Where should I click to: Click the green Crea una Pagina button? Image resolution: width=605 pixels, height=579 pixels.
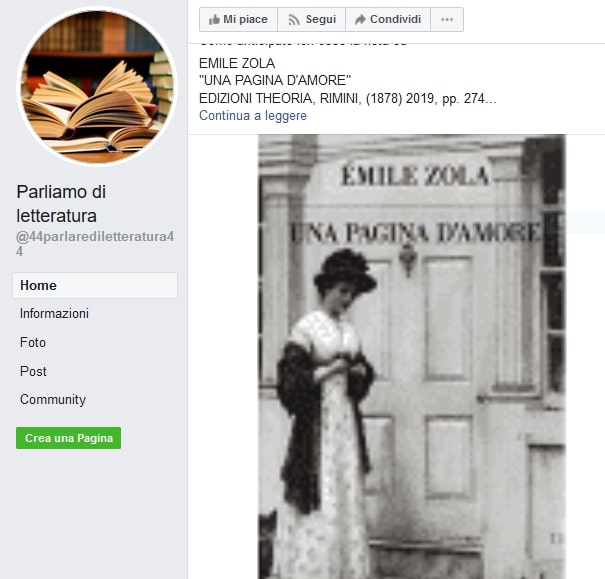point(68,438)
